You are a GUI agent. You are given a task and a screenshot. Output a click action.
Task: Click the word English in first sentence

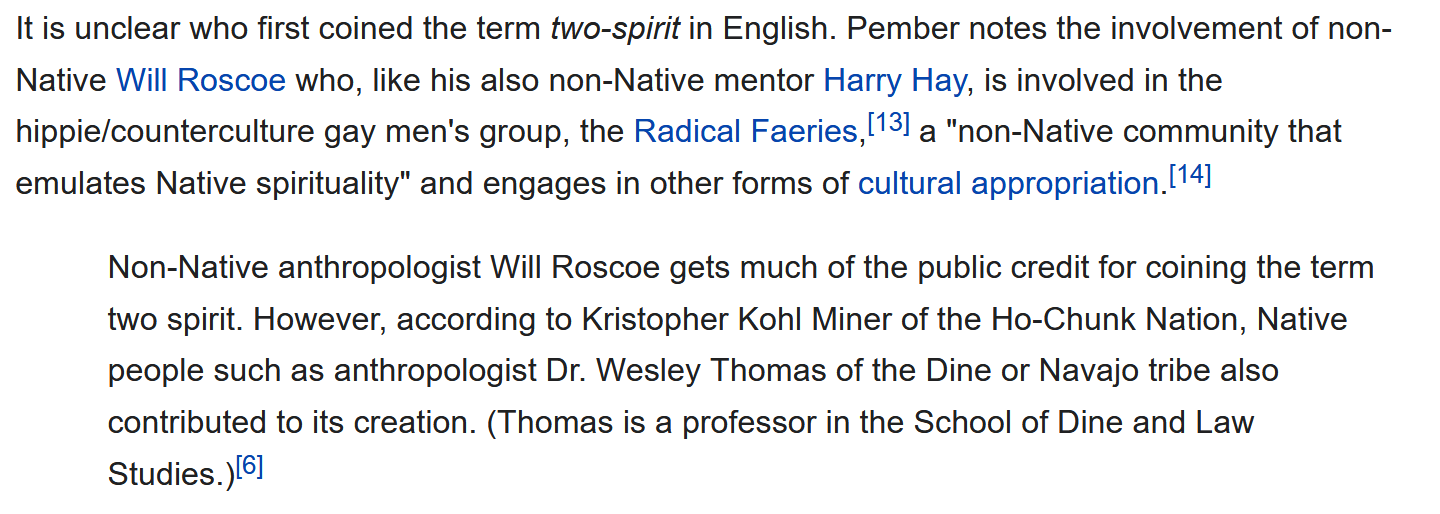(777, 27)
